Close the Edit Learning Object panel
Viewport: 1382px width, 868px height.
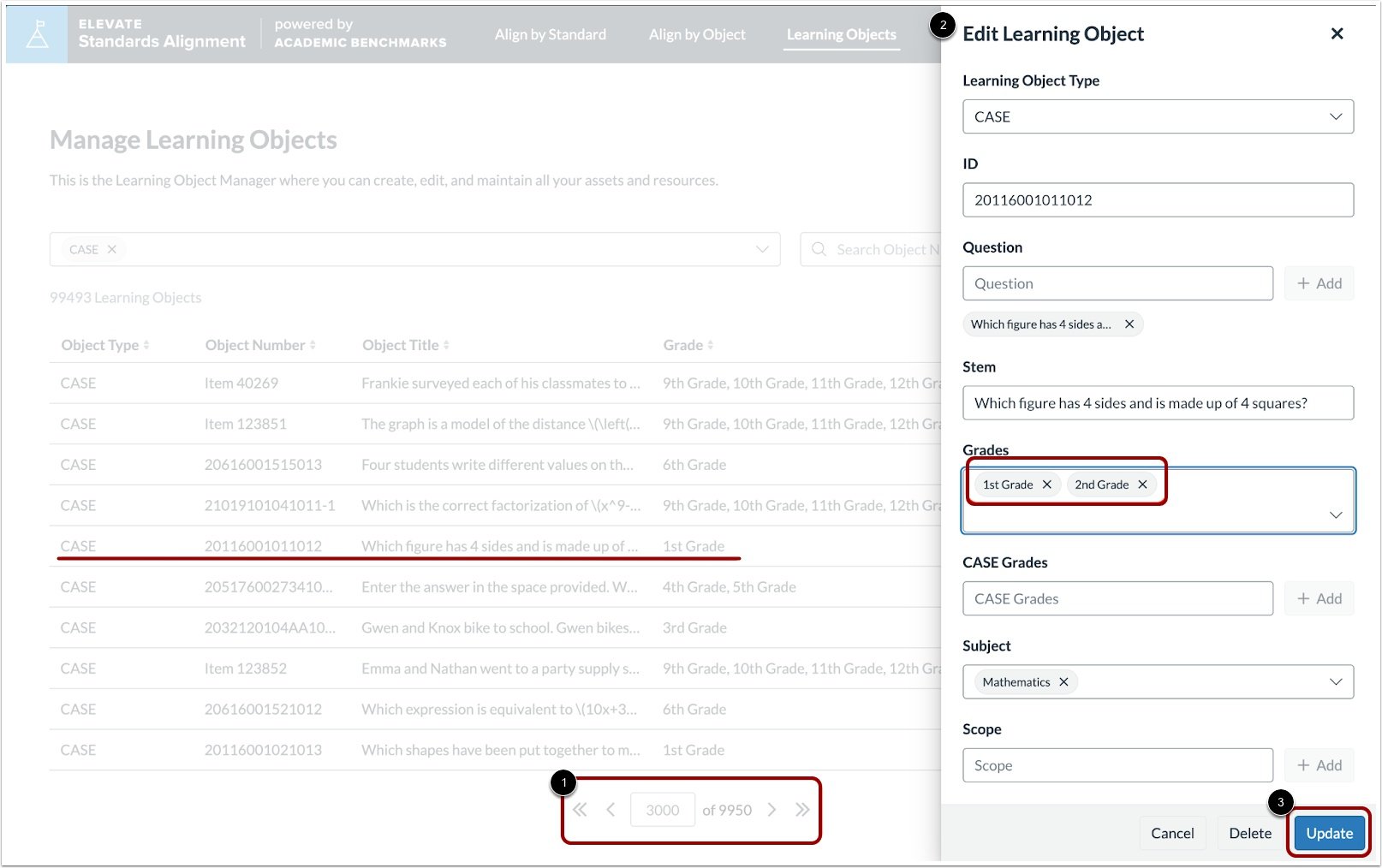(1337, 33)
